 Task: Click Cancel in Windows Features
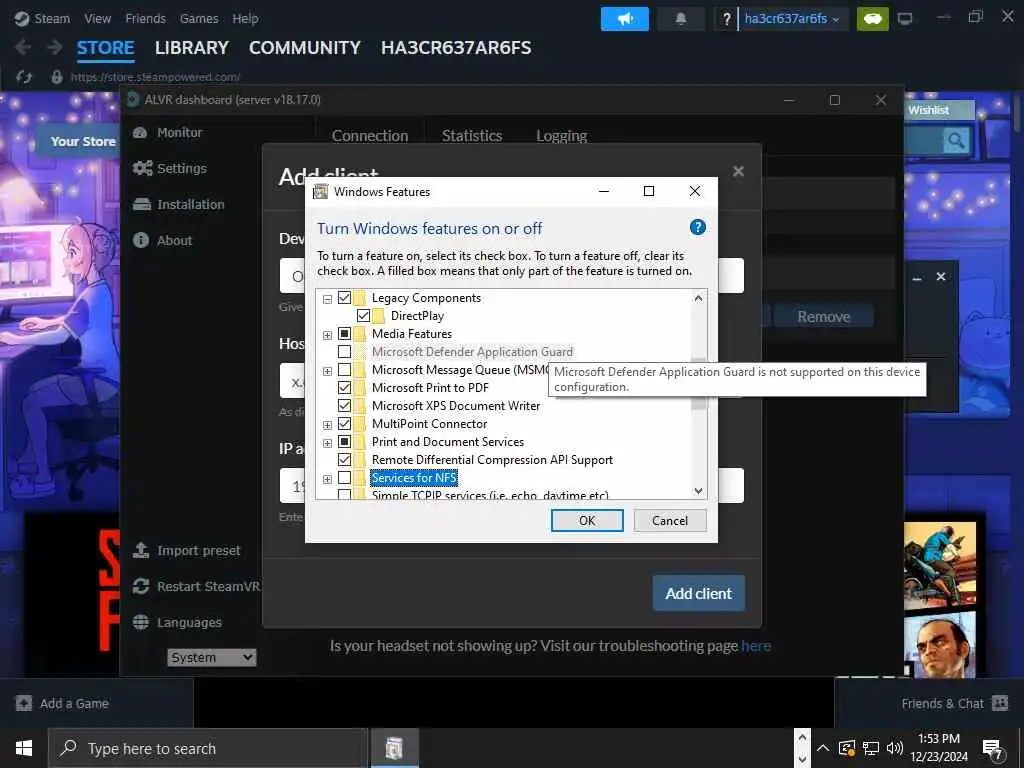pos(670,520)
